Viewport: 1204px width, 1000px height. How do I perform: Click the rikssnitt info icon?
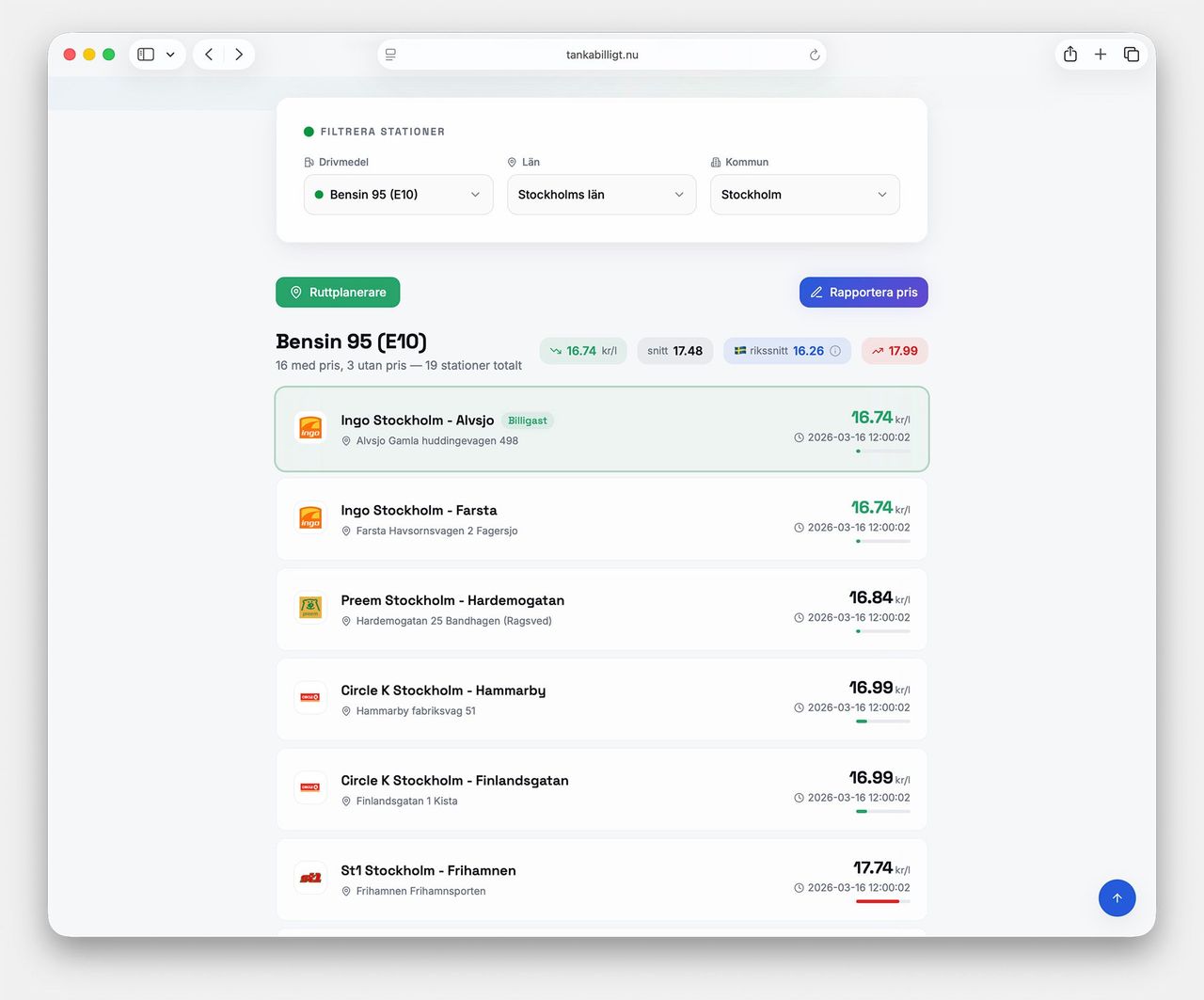click(x=835, y=351)
